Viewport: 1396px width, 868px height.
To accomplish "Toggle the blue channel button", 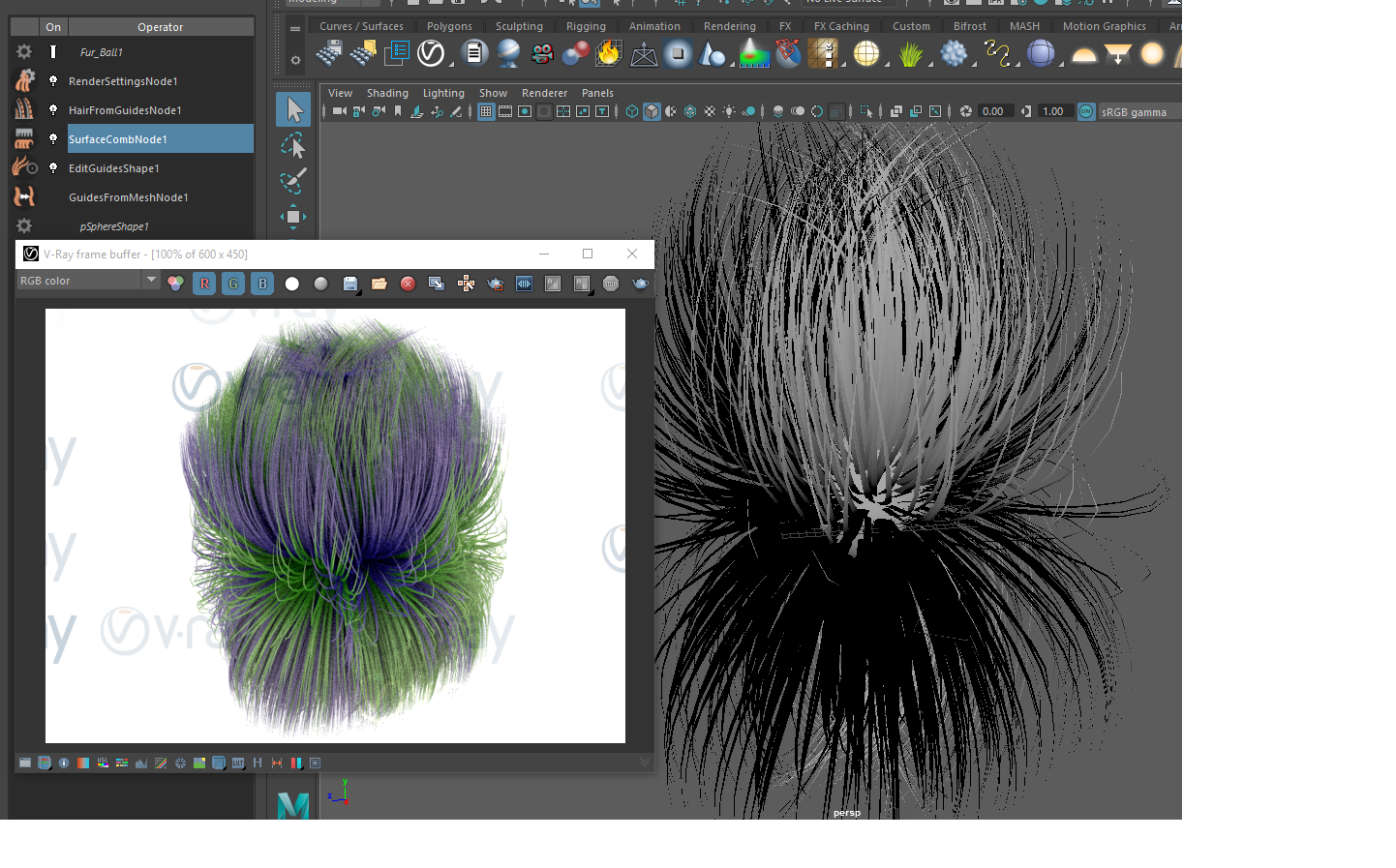I will pyautogui.click(x=262, y=284).
